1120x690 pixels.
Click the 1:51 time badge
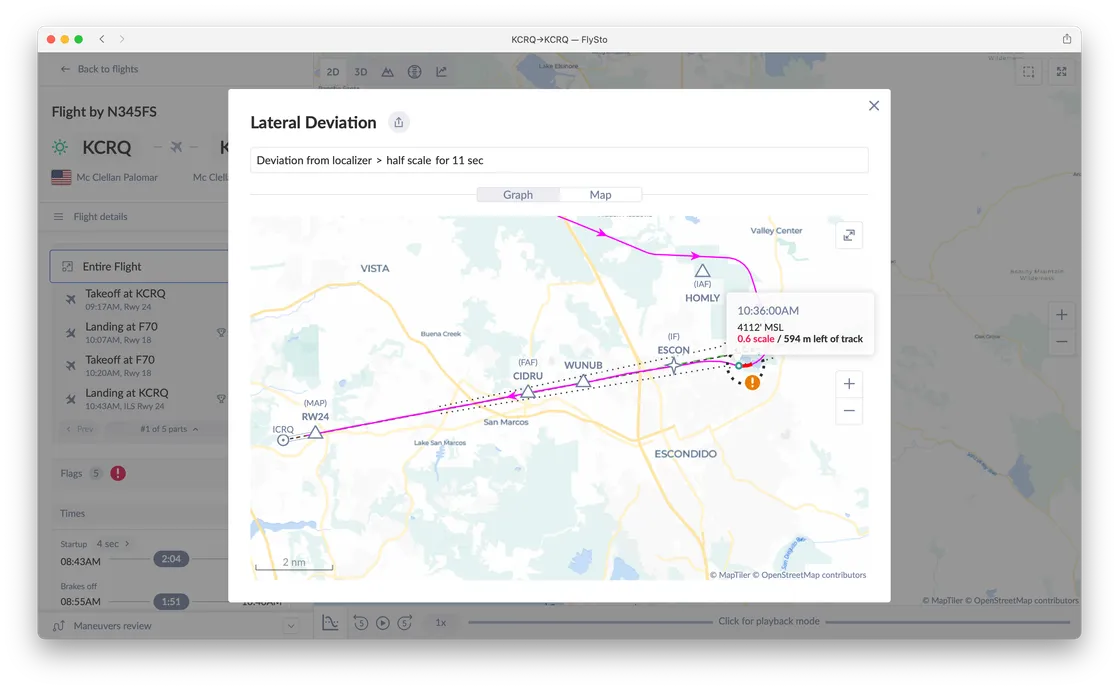(171, 601)
